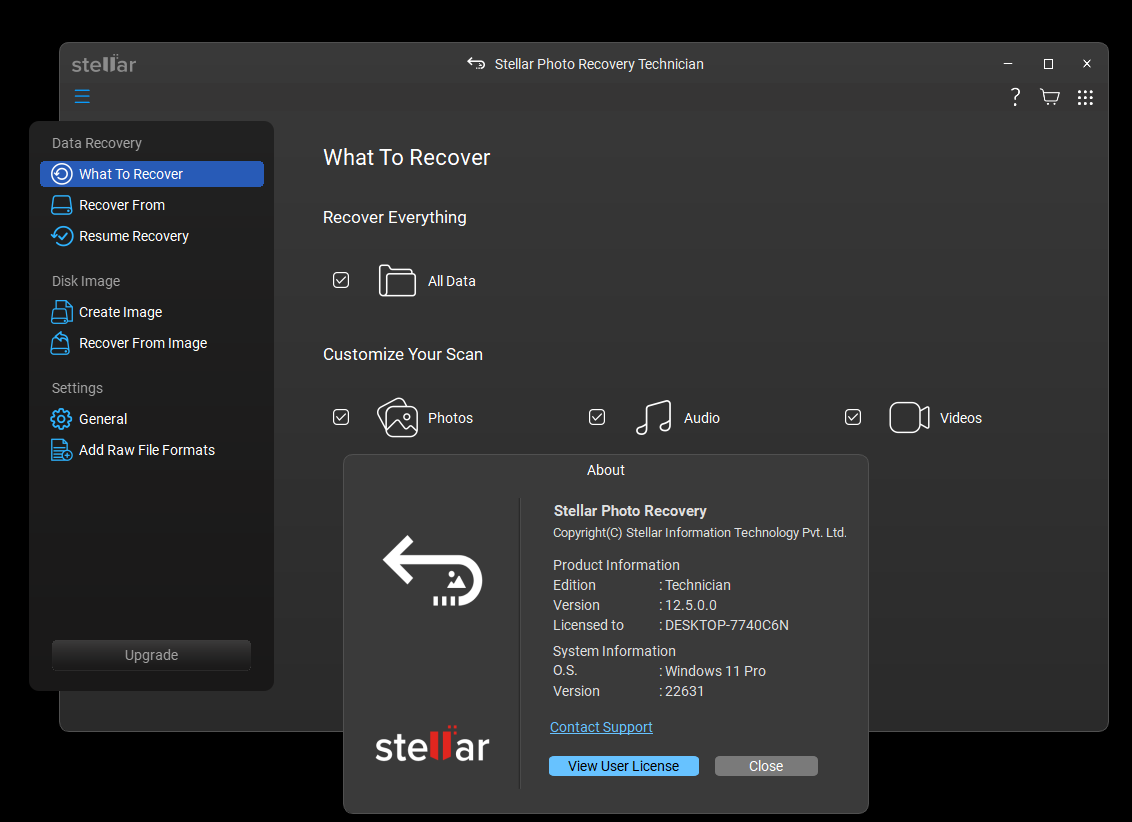Click the Disk Image section label
1132x822 pixels.
pyautogui.click(x=86, y=281)
